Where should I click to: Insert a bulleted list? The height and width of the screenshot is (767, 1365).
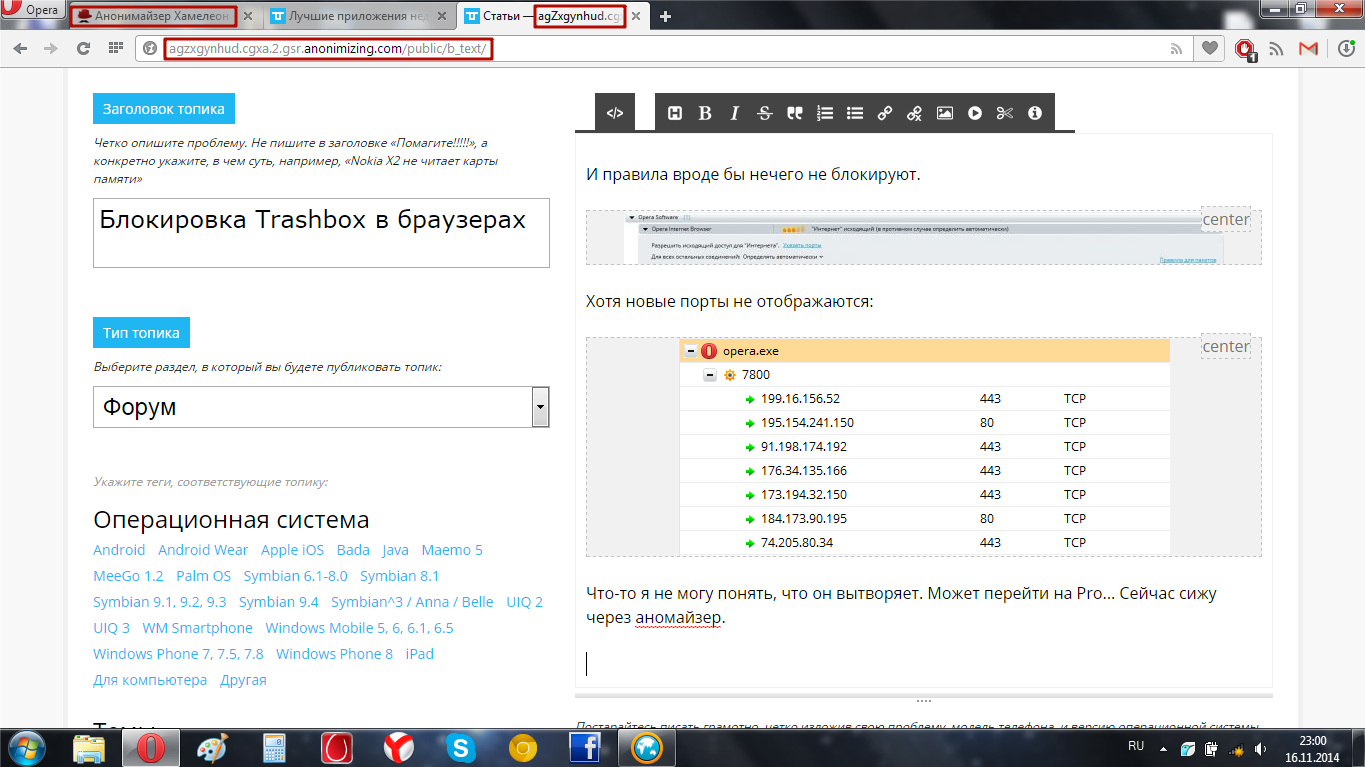[x=855, y=113]
